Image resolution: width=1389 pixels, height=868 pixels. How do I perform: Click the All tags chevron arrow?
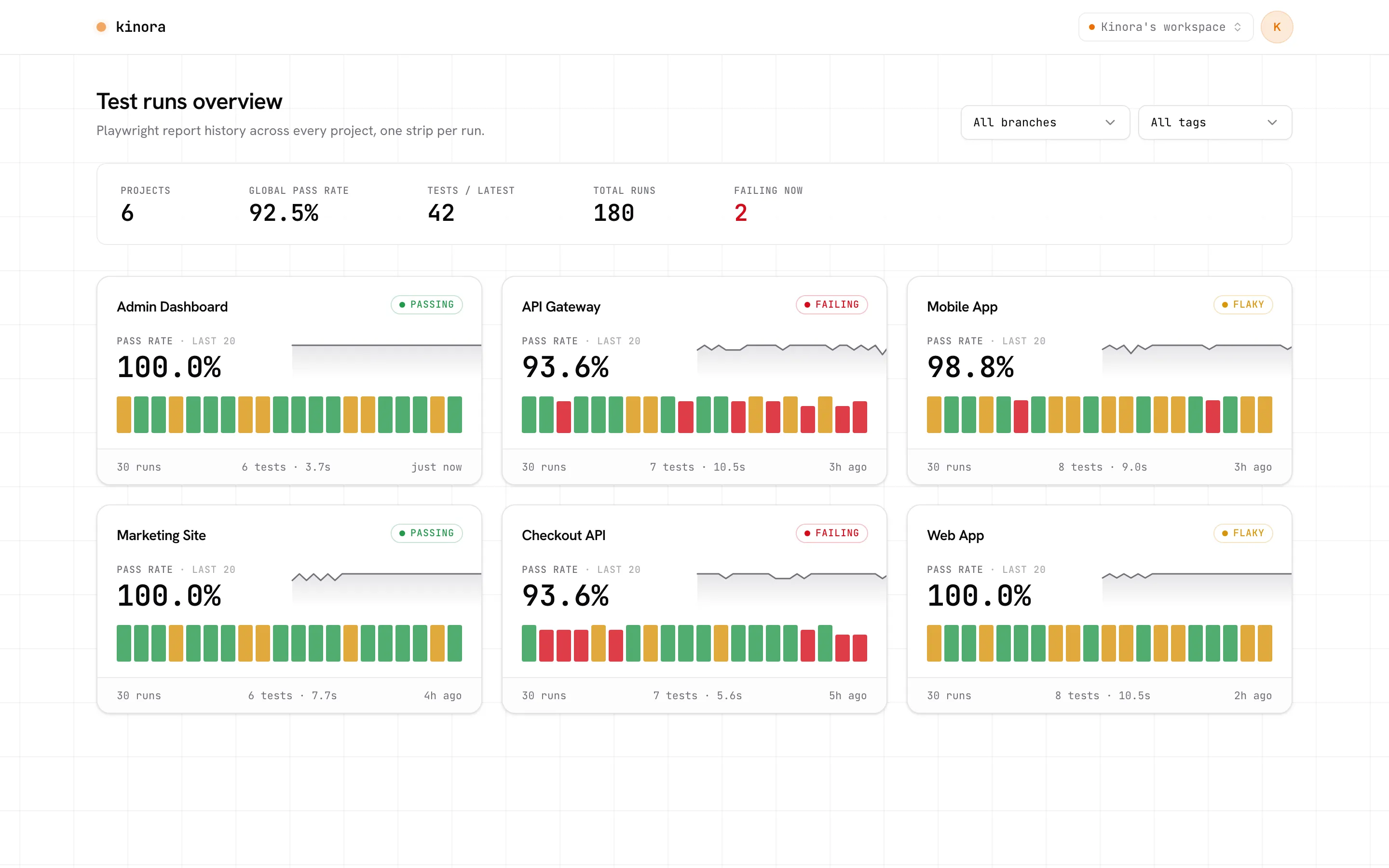[x=1272, y=122]
